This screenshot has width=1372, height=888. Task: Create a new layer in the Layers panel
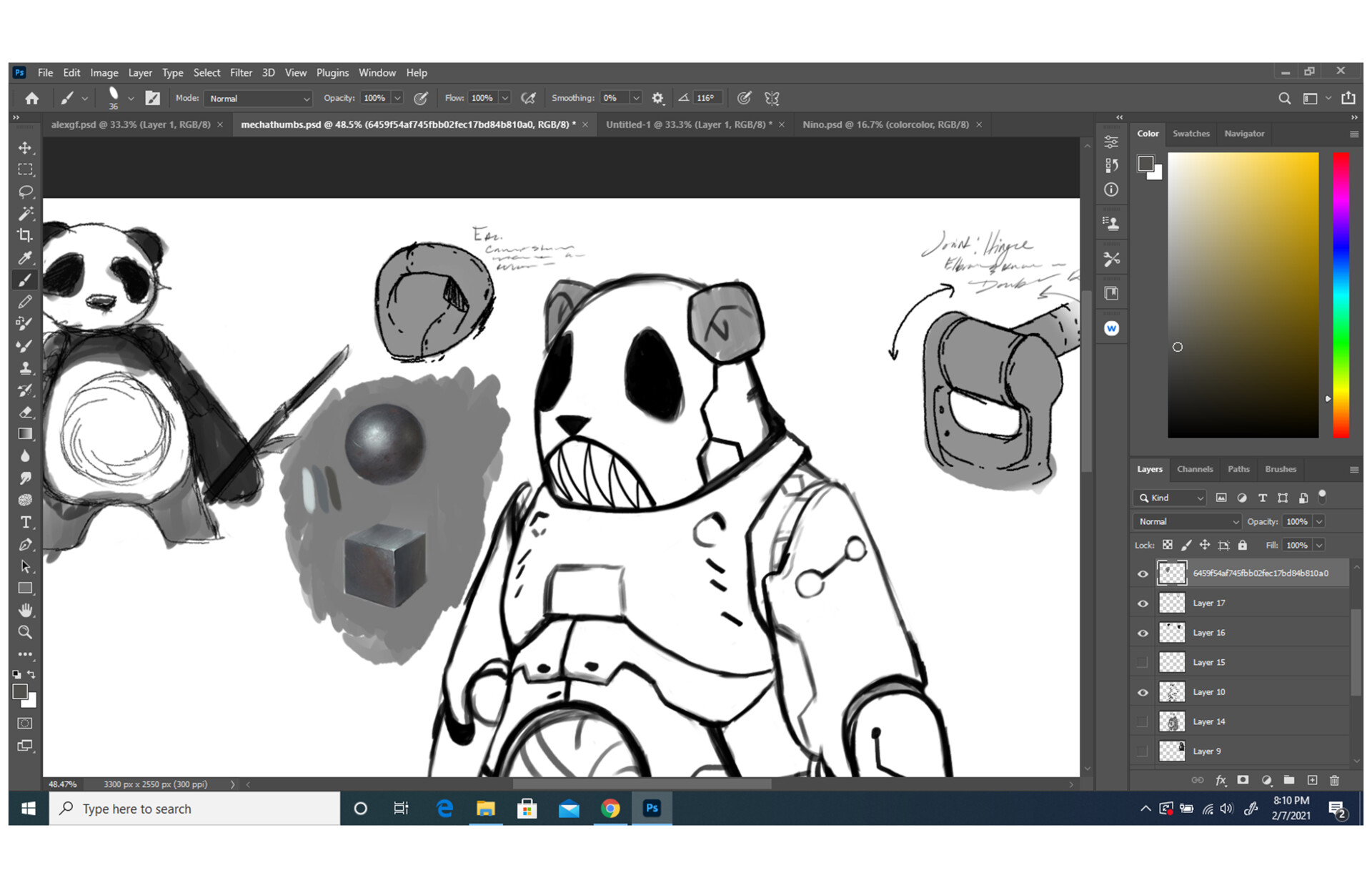point(1312,780)
